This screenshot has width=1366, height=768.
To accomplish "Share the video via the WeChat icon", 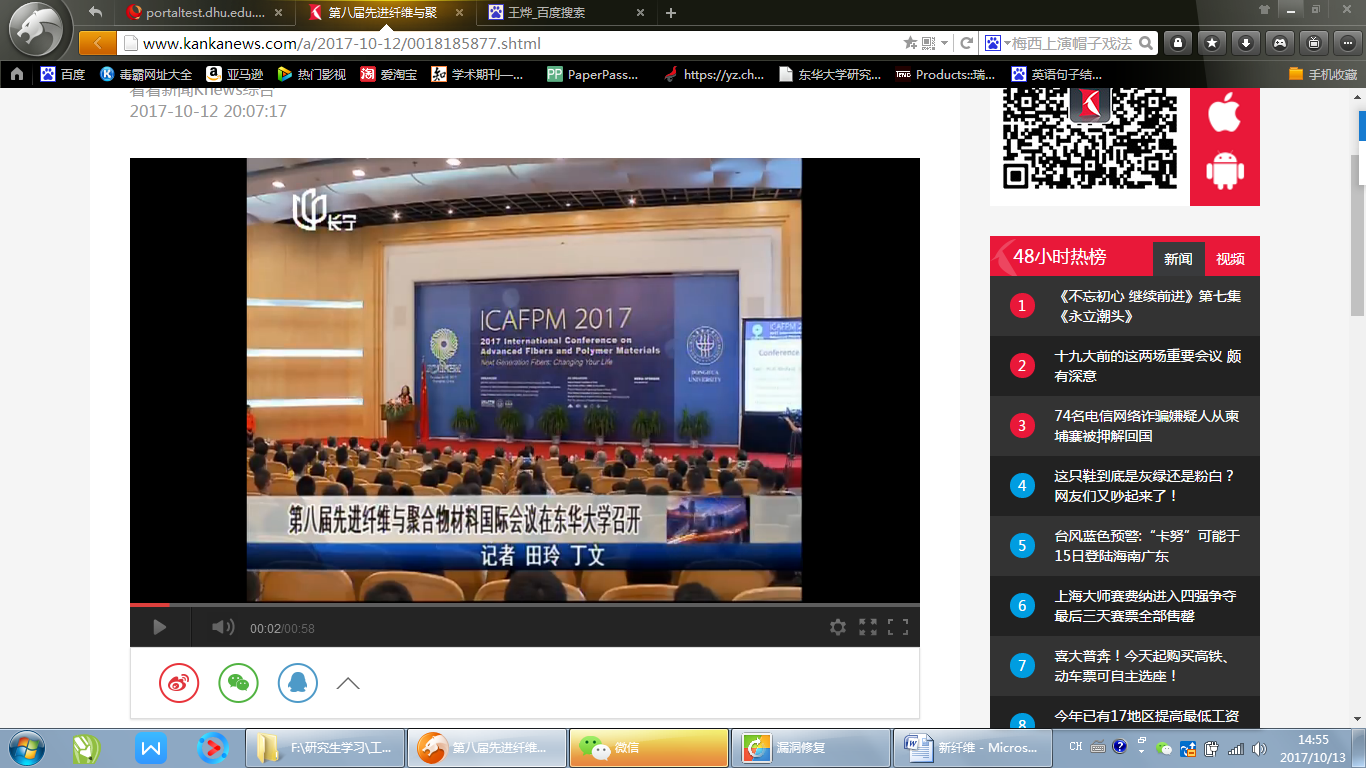I will click(x=238, y=683).
